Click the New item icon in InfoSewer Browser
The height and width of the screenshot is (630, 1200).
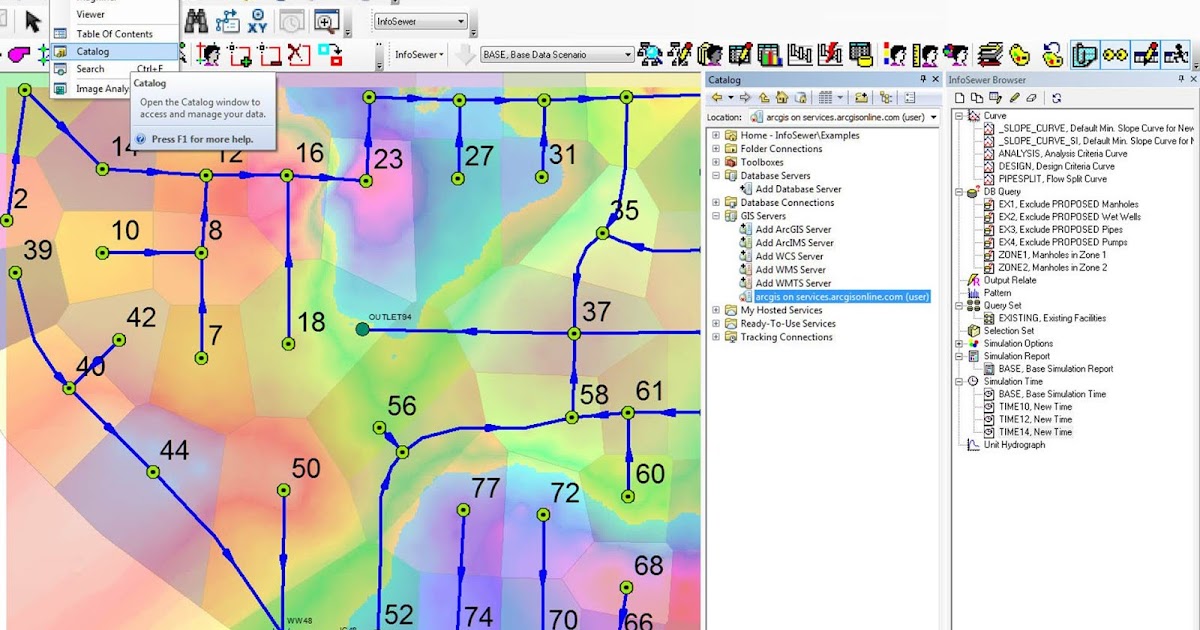point(959,97)
